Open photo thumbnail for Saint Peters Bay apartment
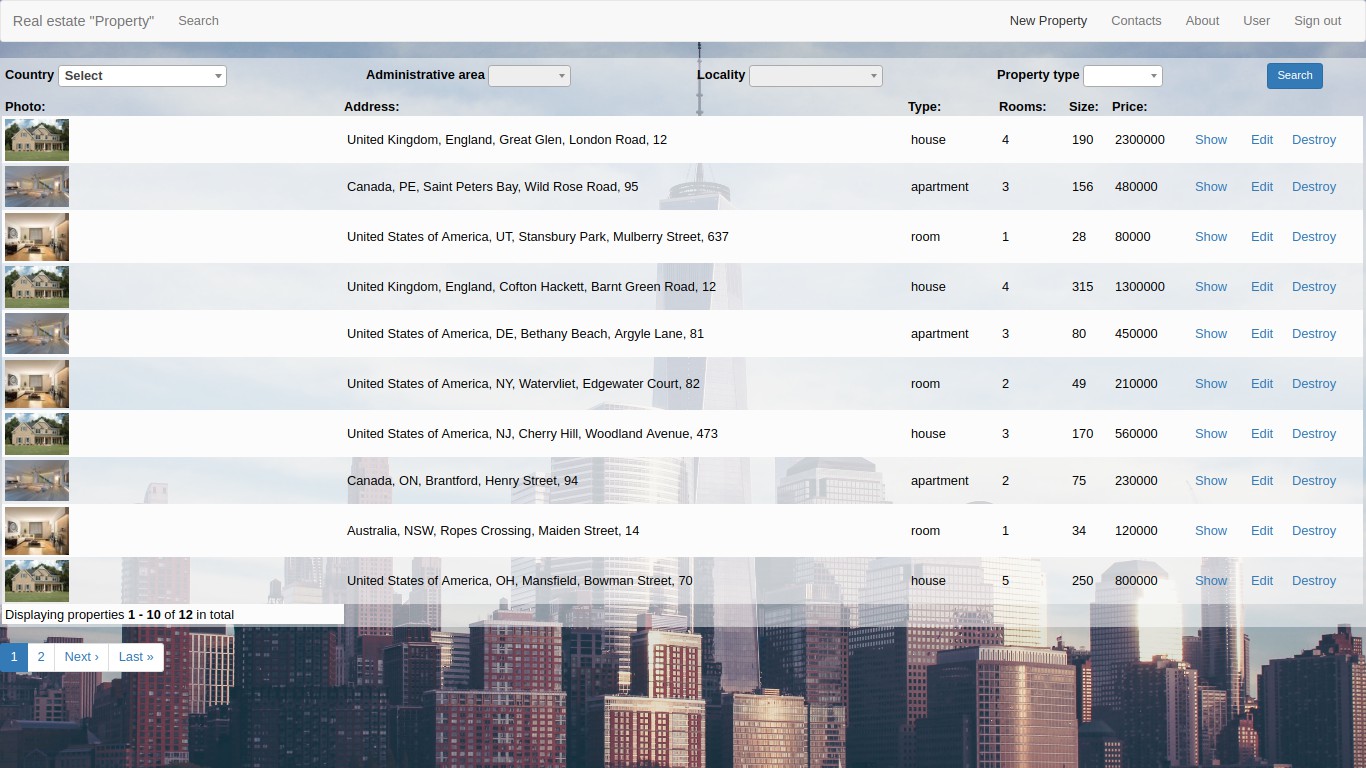1366x768 pixels. (x=37, y=187)
